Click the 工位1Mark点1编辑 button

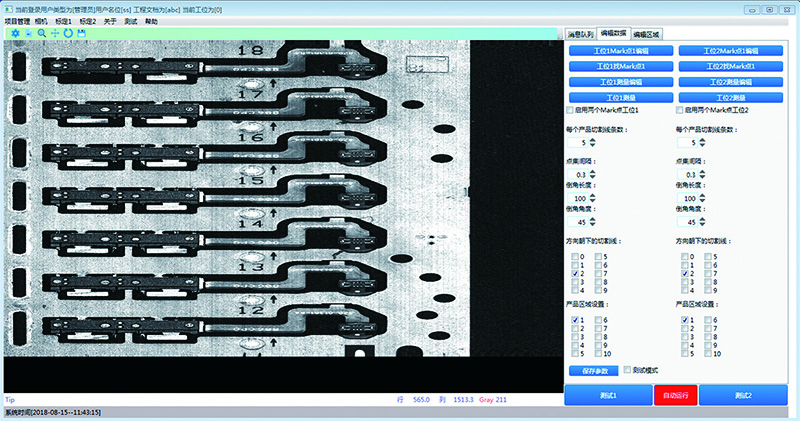tap(620, 50)
